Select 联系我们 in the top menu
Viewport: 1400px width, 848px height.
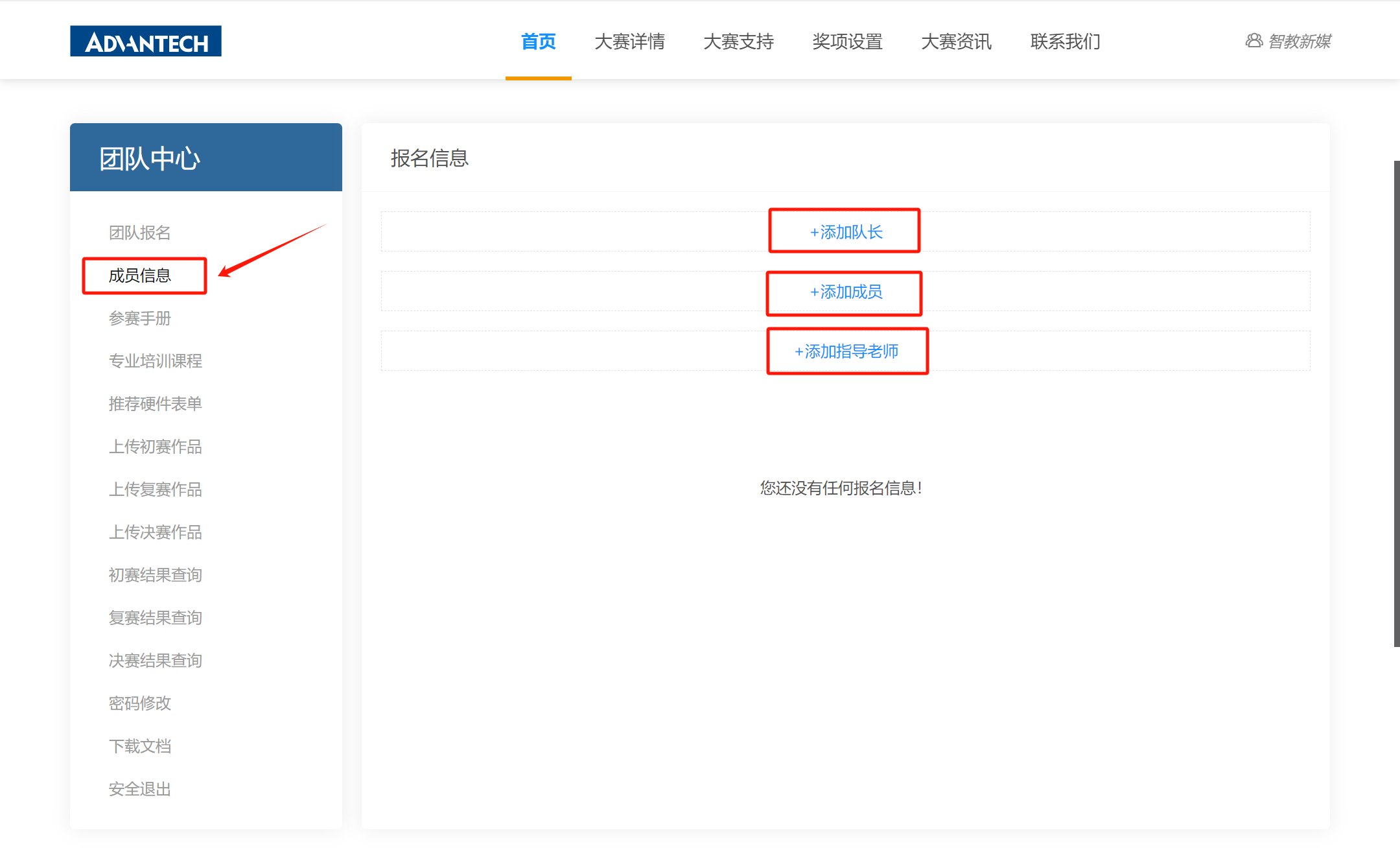coord(1065,41)
